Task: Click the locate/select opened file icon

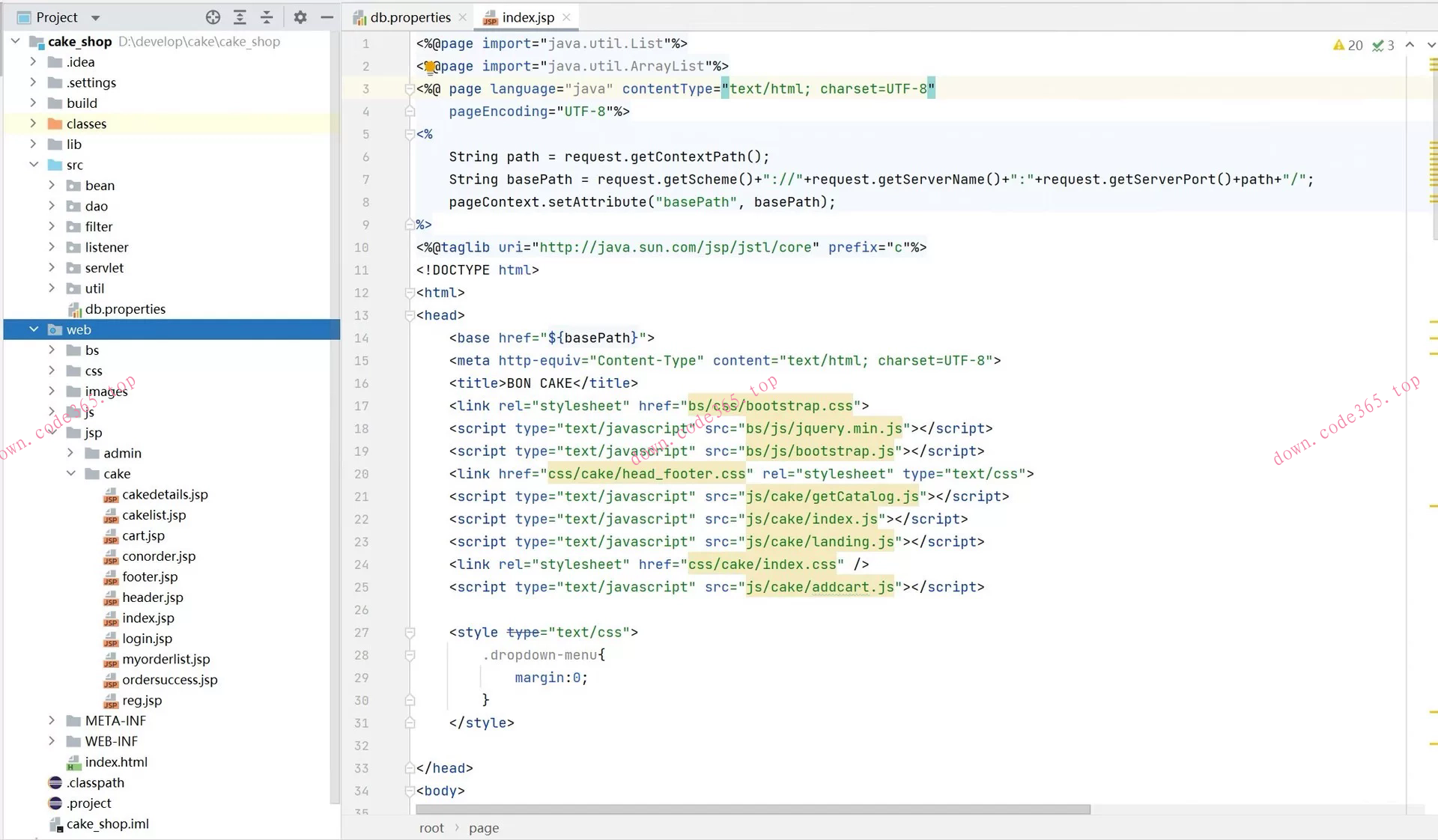Action: click(213, 17)
